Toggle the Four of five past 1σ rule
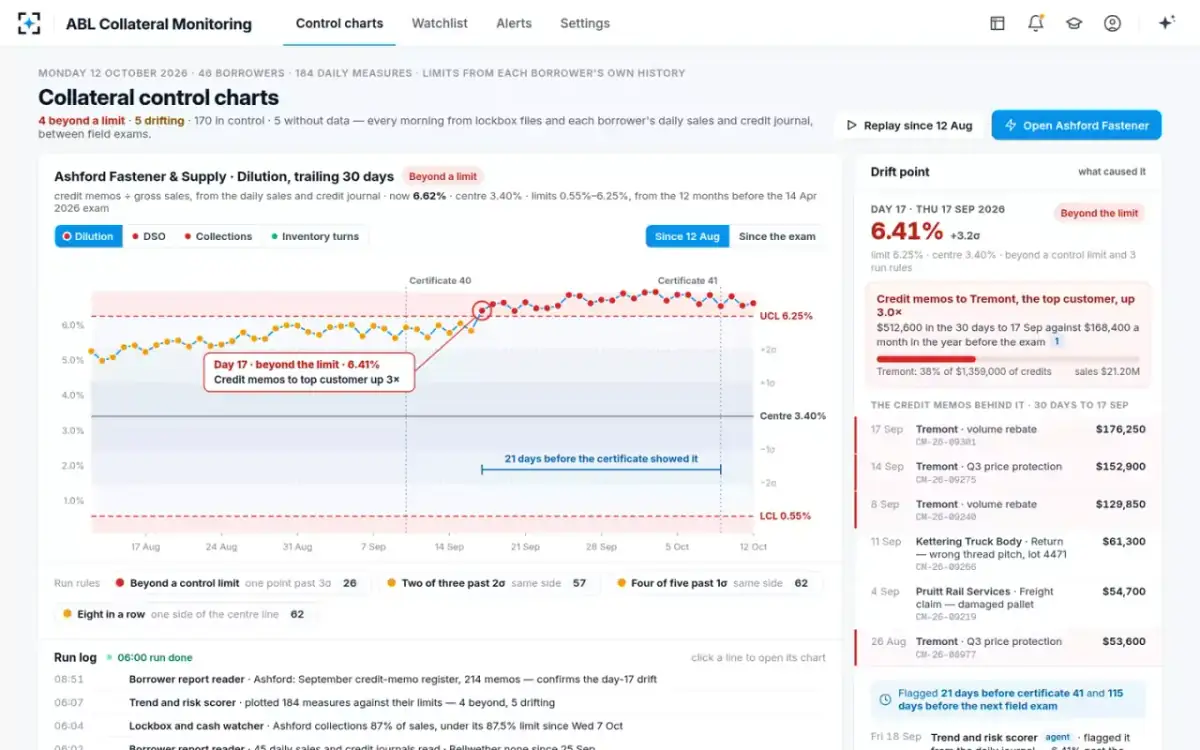The width and height of the screenshot is (1200, 750). [714, 583]
